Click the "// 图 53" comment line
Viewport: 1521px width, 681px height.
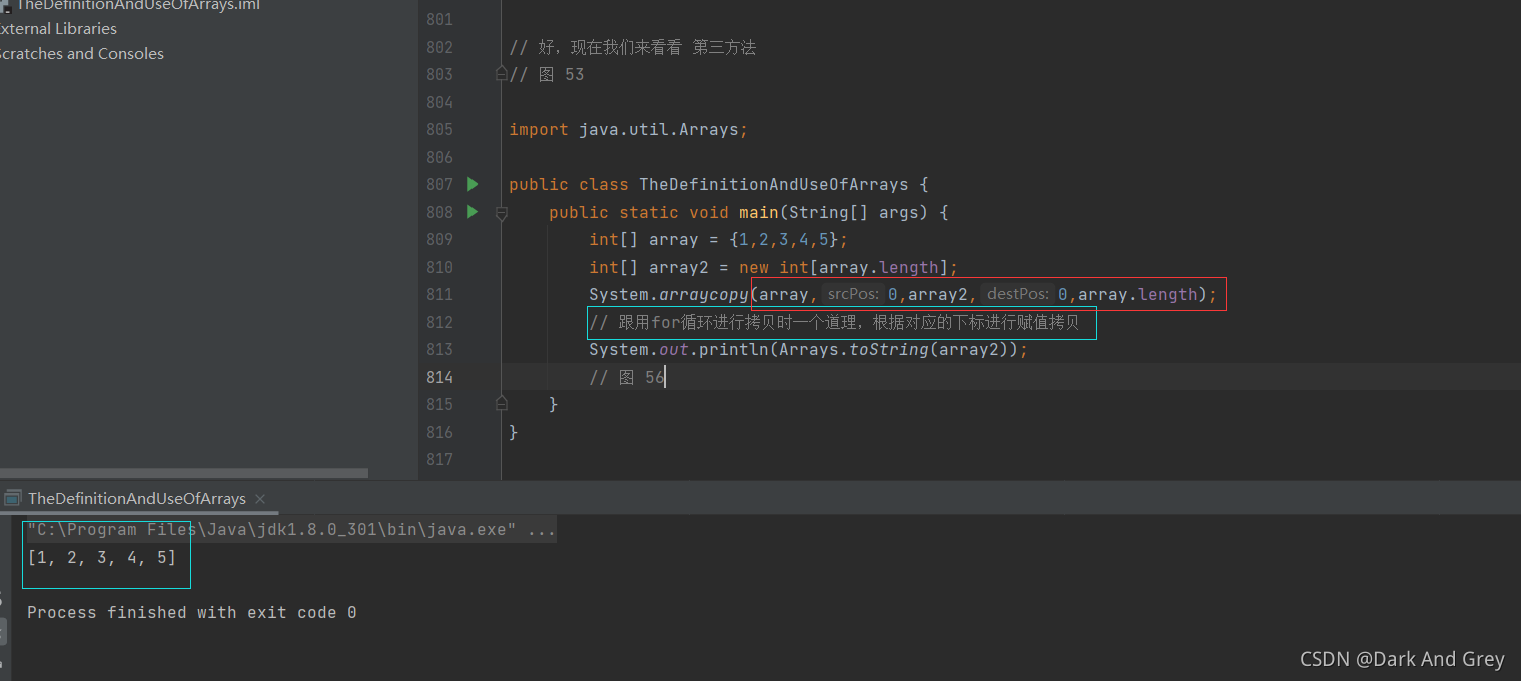547,74
